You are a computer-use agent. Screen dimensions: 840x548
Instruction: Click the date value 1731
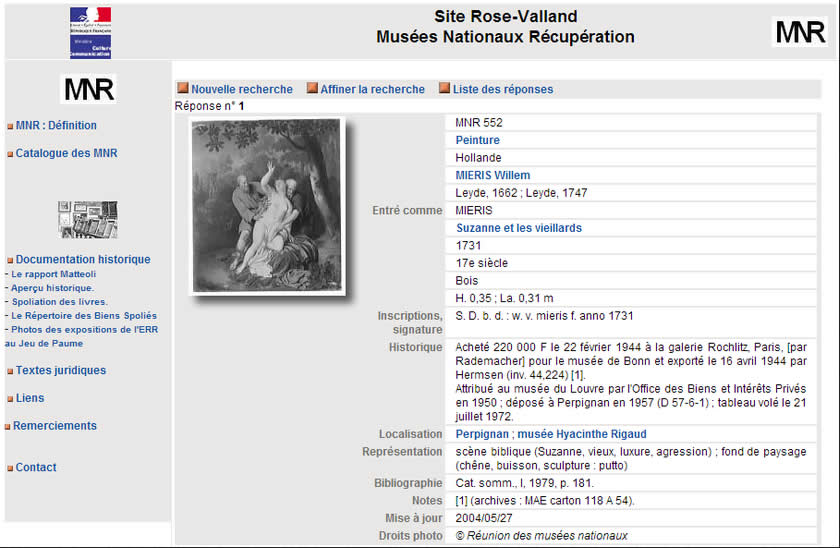(x=468, y=246)
